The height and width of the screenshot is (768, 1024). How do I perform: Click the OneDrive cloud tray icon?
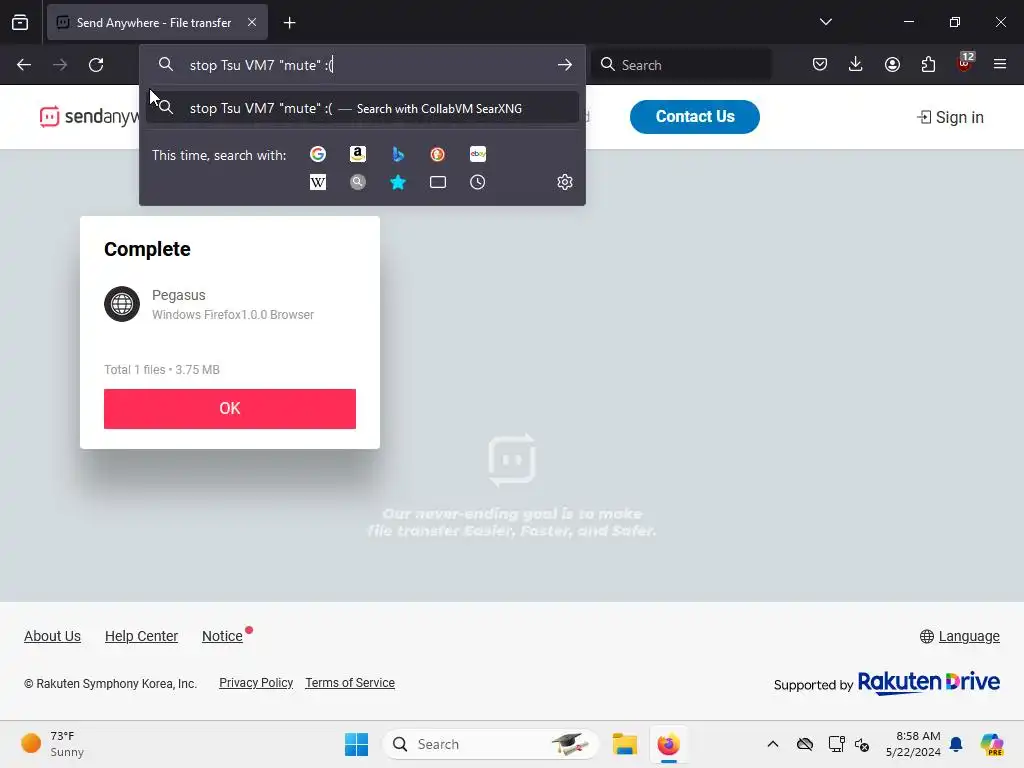pos(805,744)
